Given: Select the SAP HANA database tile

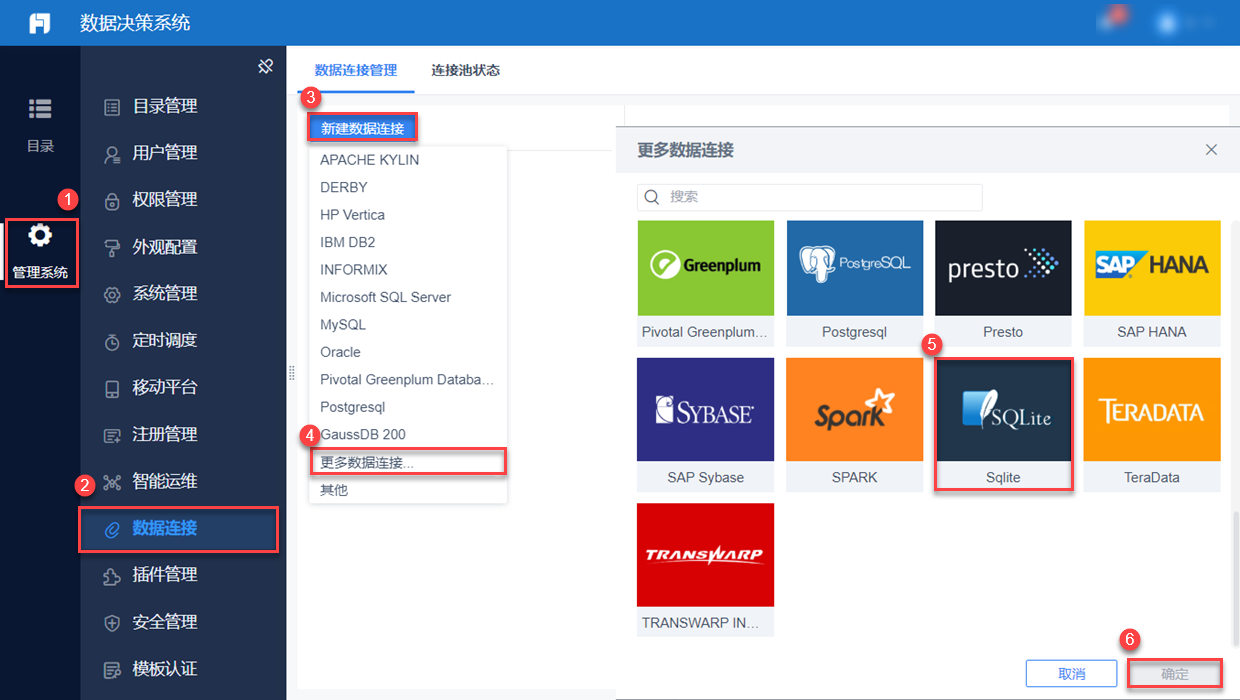Looking at the screenshot, I should (1152, 283).
